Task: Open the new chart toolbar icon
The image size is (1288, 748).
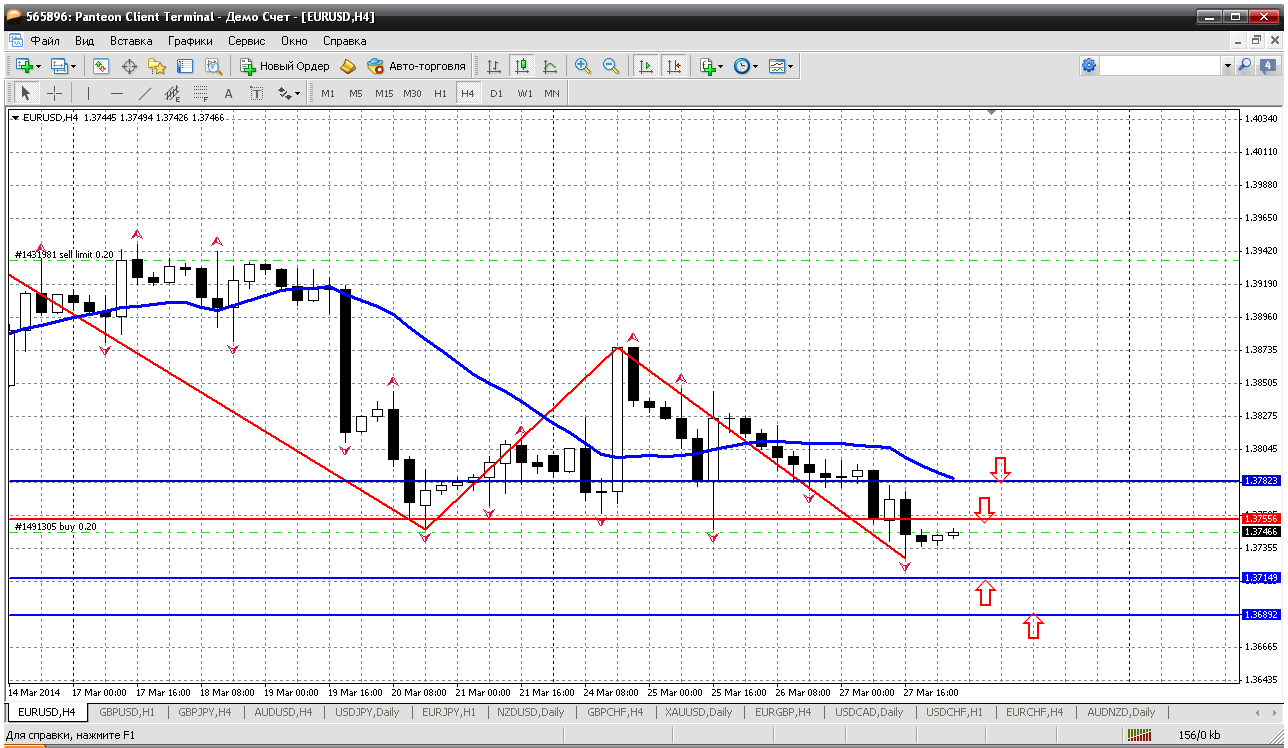Action: pyautogui.click(x=25, y=66)
